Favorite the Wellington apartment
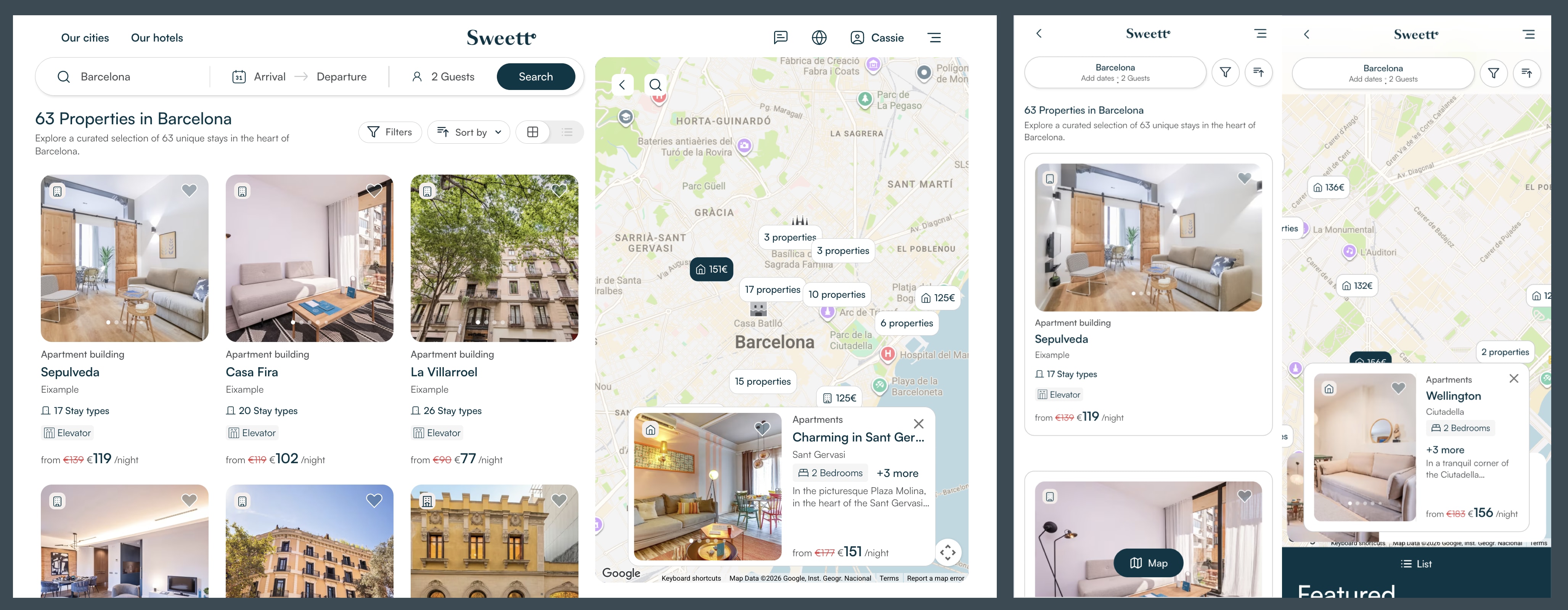The width and height of the screenshot is (1568, 610). pyautogui.click(x=1398, y=388)
